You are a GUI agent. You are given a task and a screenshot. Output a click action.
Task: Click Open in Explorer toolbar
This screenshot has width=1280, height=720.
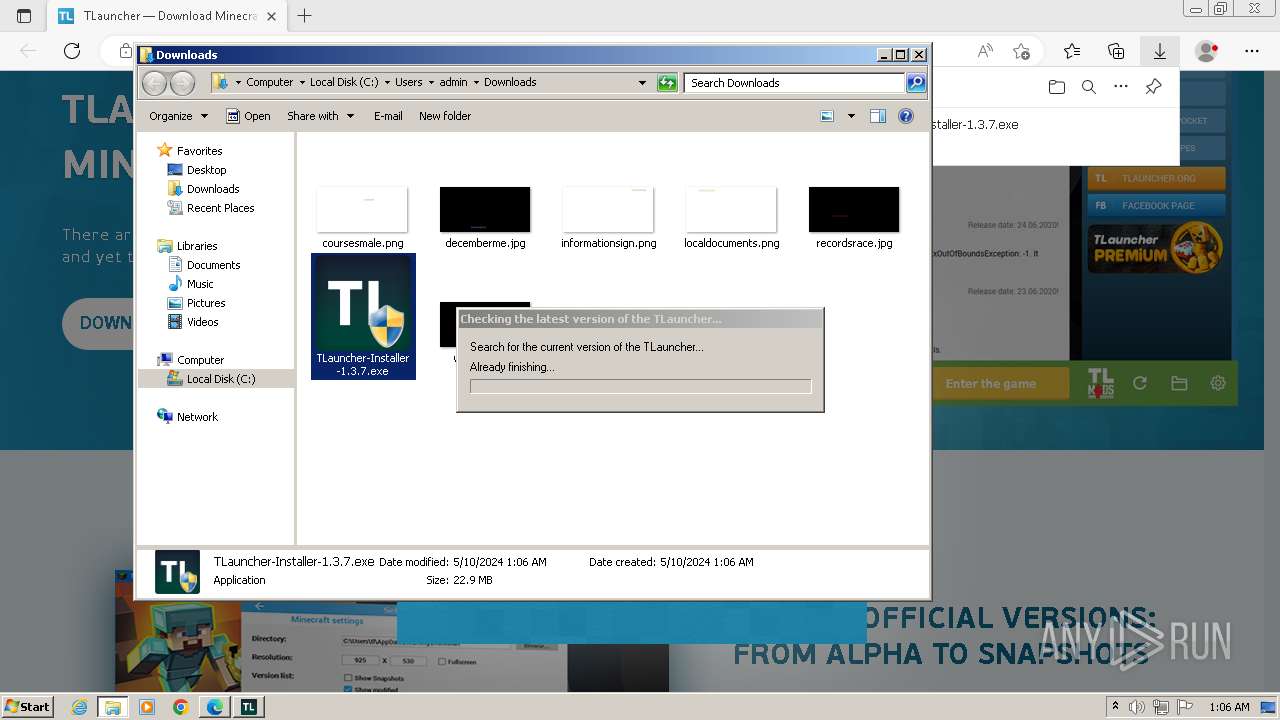[248, 116]
